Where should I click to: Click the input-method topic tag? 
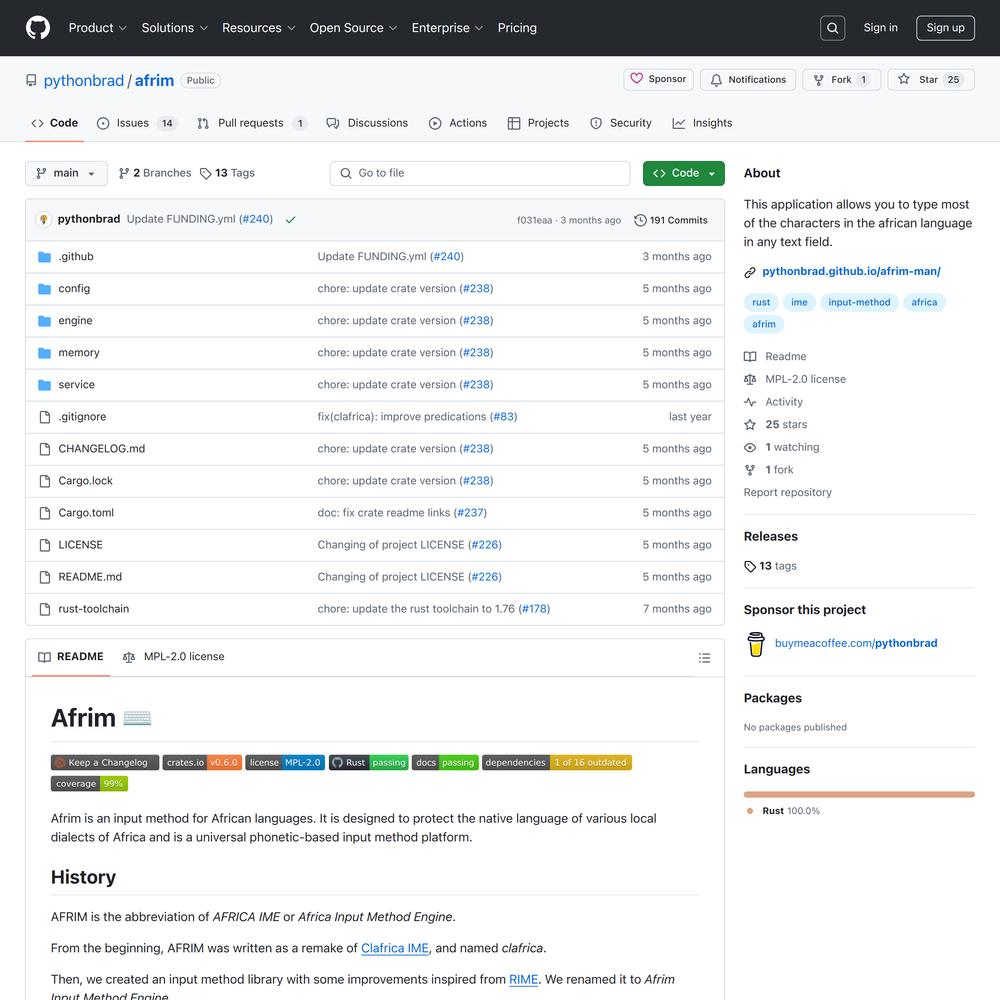pos(859,302)
